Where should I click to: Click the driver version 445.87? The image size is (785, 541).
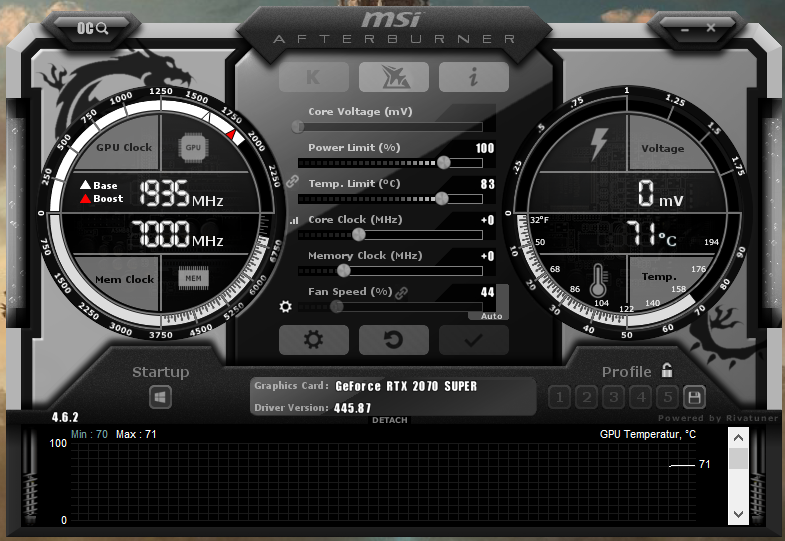(352, 408)
